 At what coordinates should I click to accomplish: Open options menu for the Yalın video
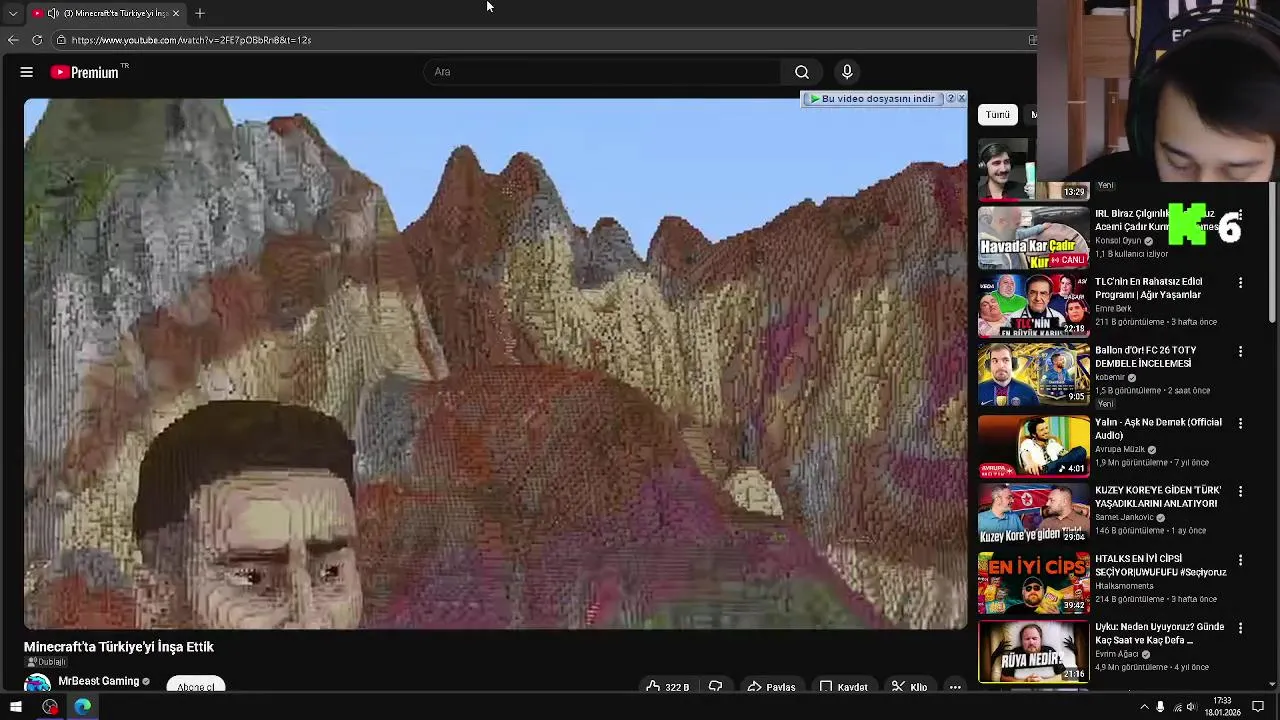coord(1240,424)
